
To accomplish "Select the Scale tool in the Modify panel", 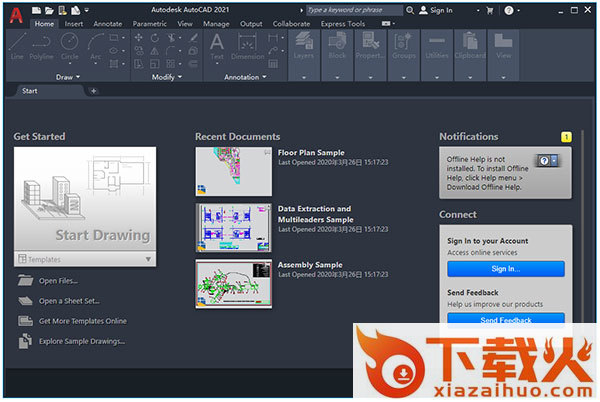I will [155, 64].
